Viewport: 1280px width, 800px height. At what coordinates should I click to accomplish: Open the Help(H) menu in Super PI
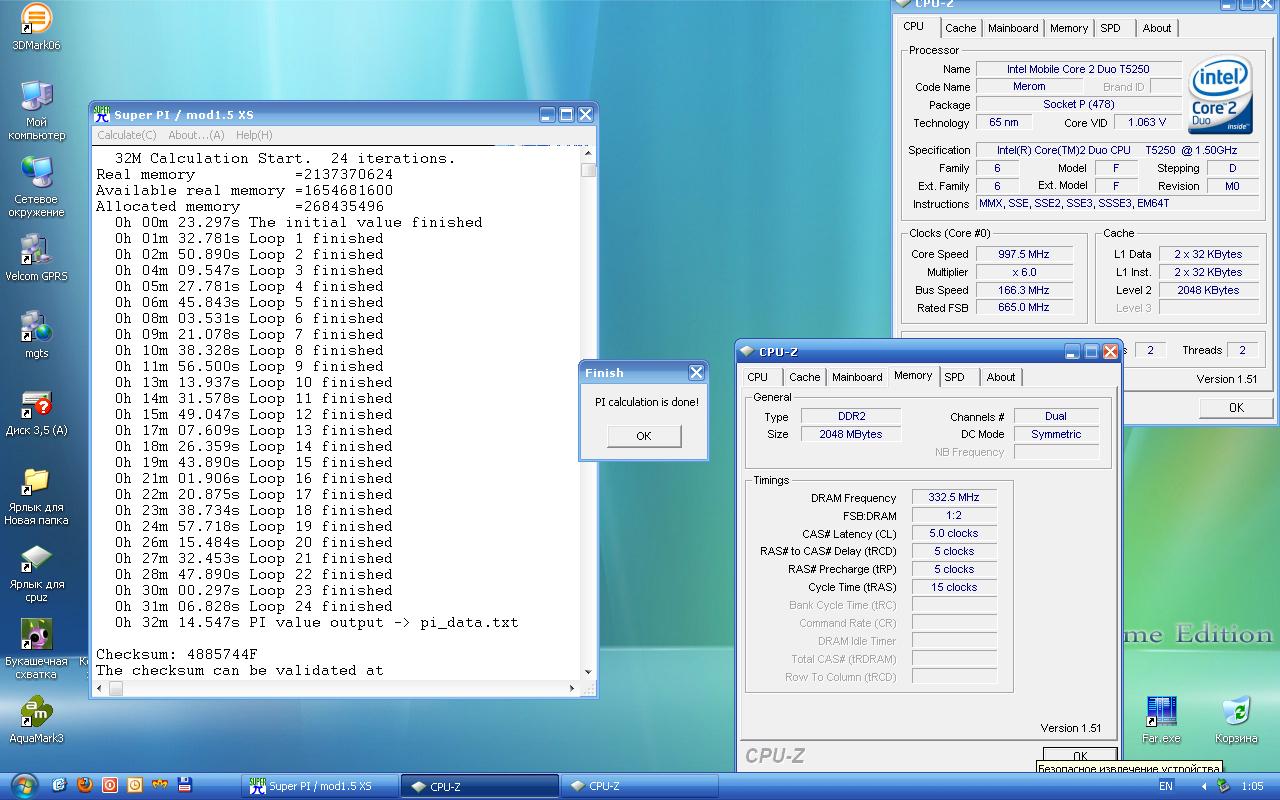(x=254, y=135)
